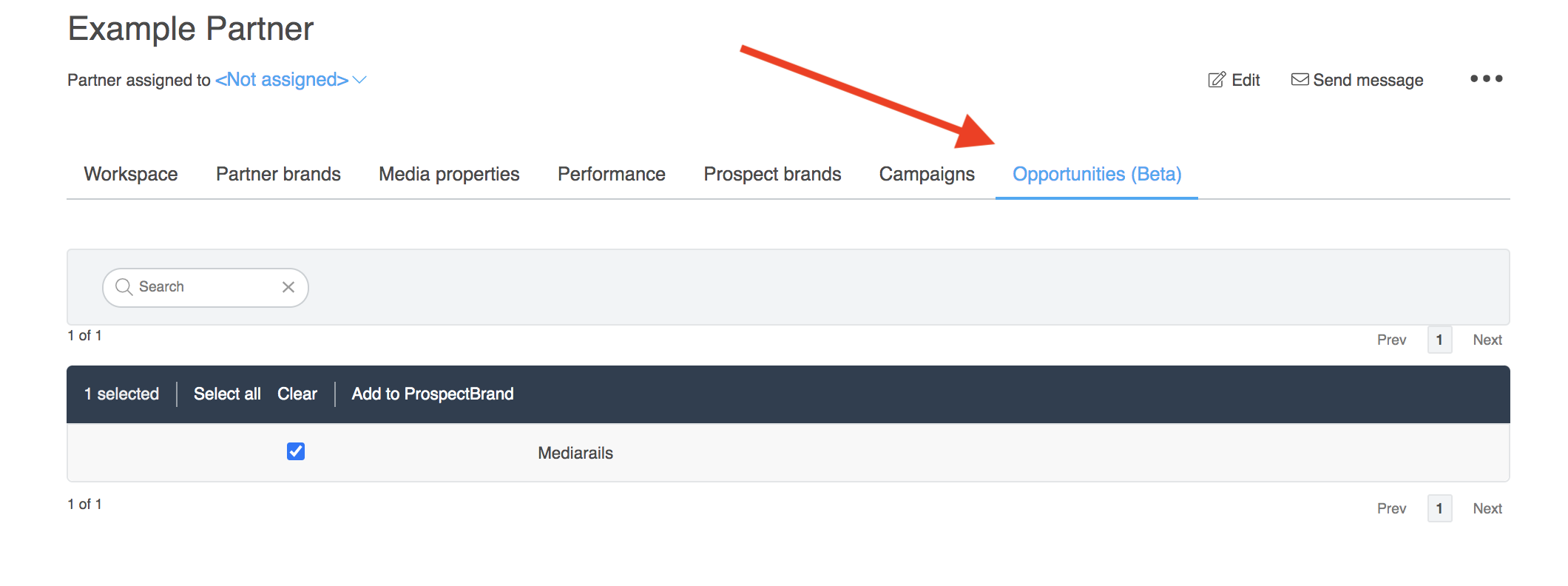This screenshot has height=586, width=1568.
Task: Open the three-dot more options menu
Action: click(1486, 78)
